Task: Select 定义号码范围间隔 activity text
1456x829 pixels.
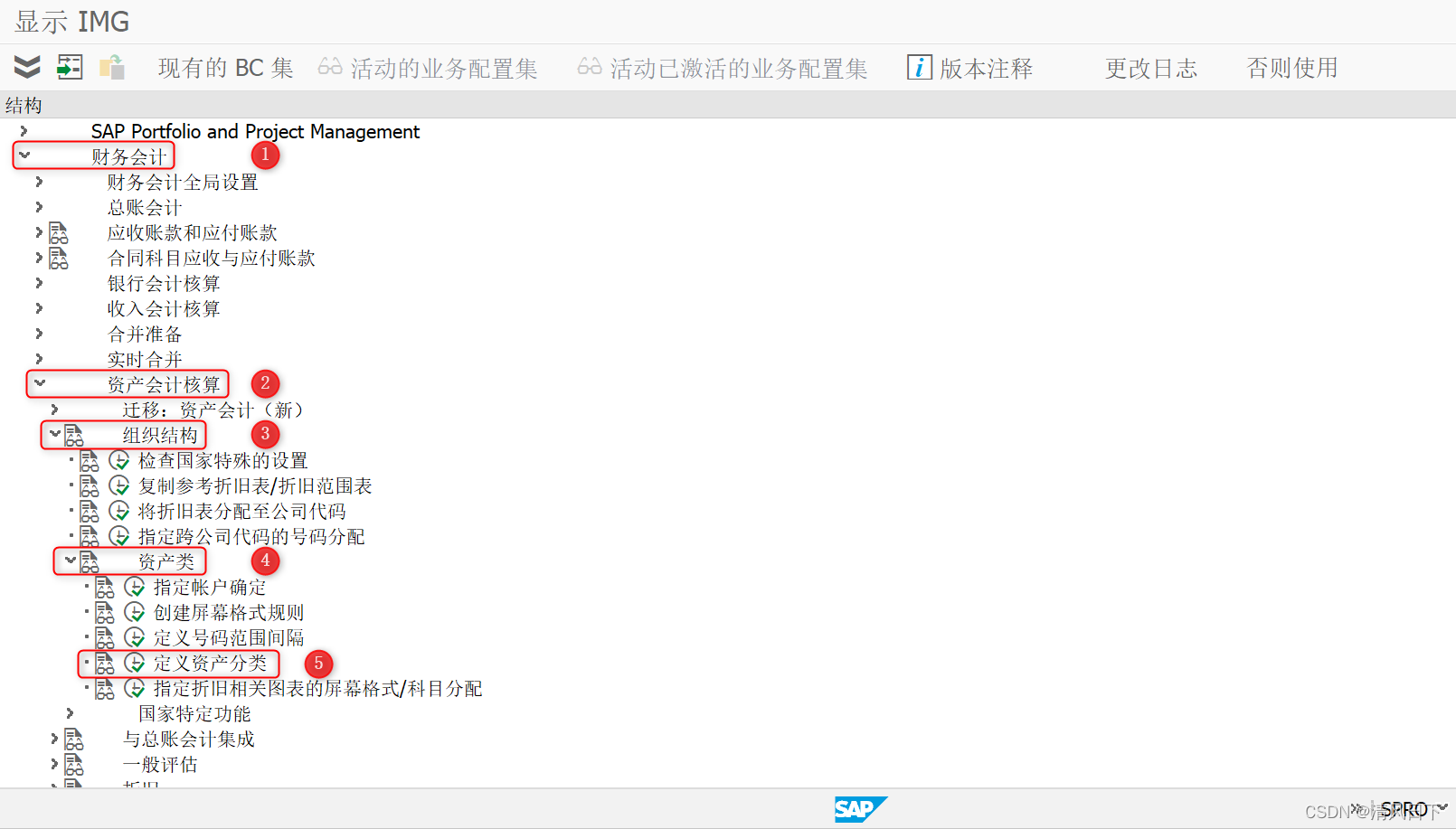Action: (x=229, y=637)
